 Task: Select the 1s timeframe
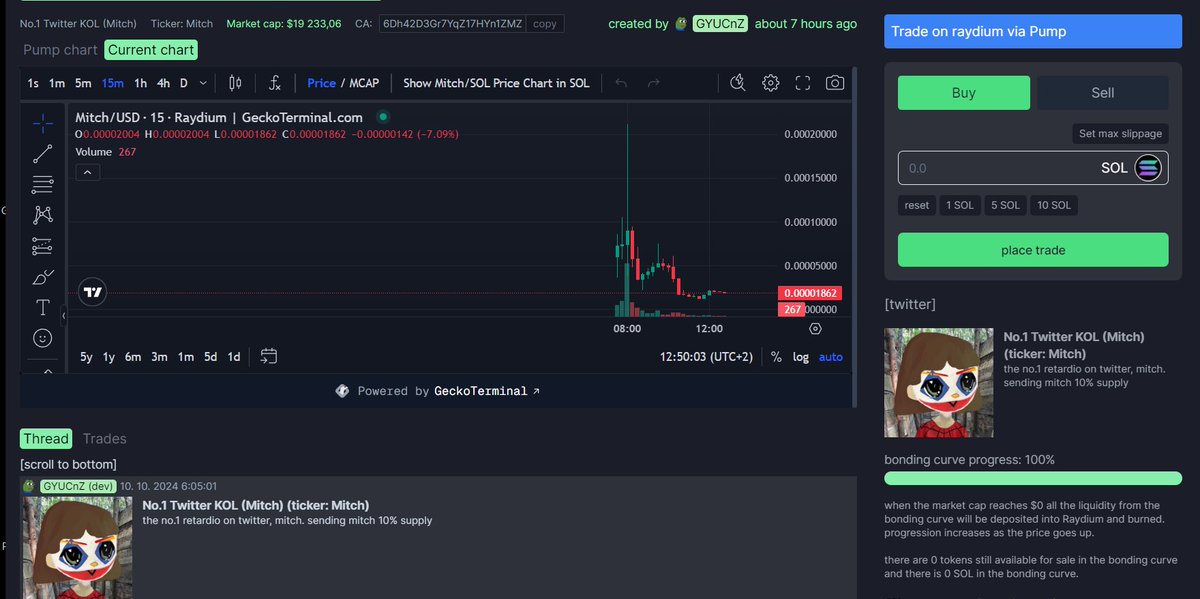click(x=33, y=83)
